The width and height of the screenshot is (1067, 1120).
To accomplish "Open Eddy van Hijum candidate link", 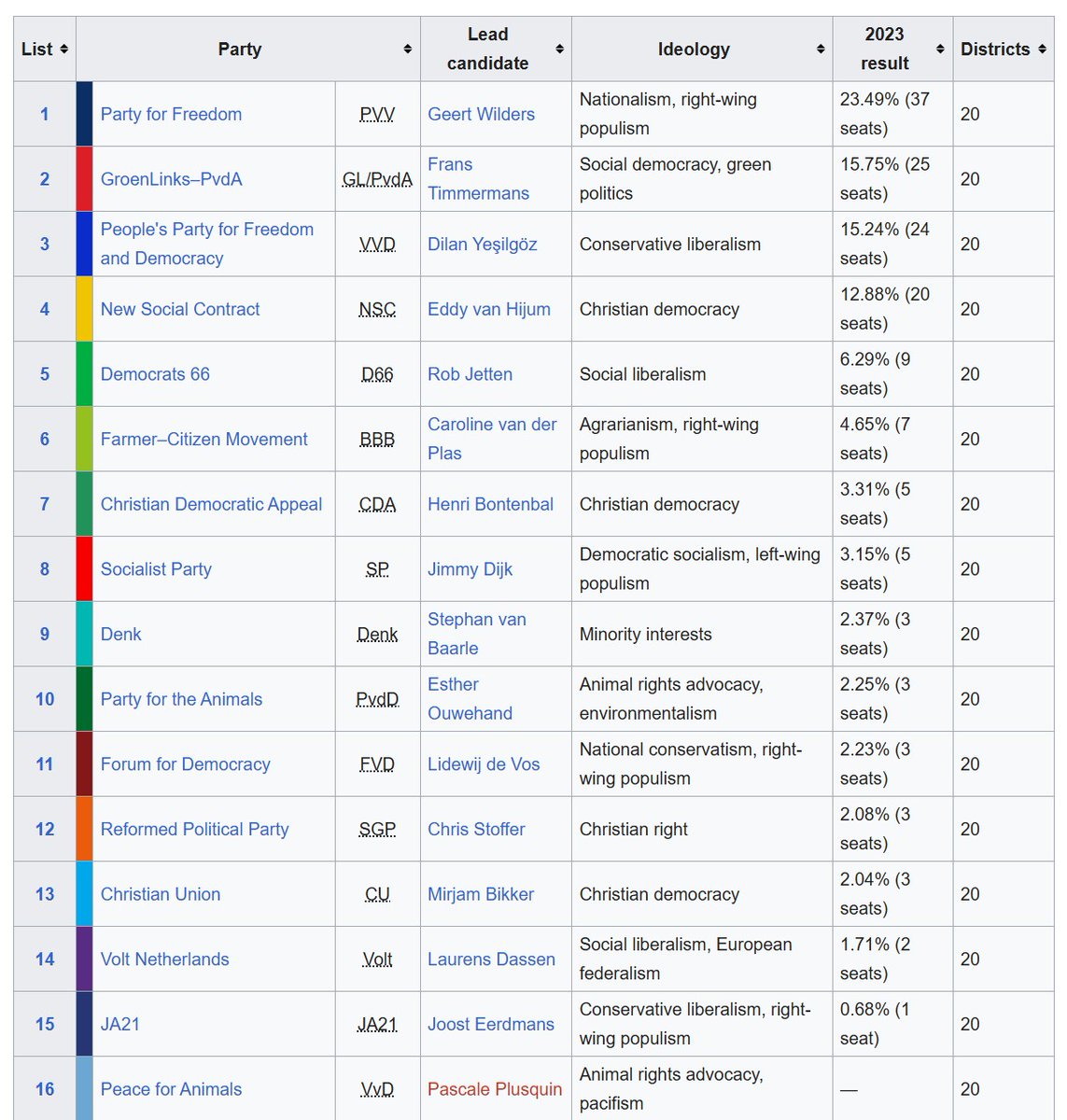I will [x=489, y=309].
